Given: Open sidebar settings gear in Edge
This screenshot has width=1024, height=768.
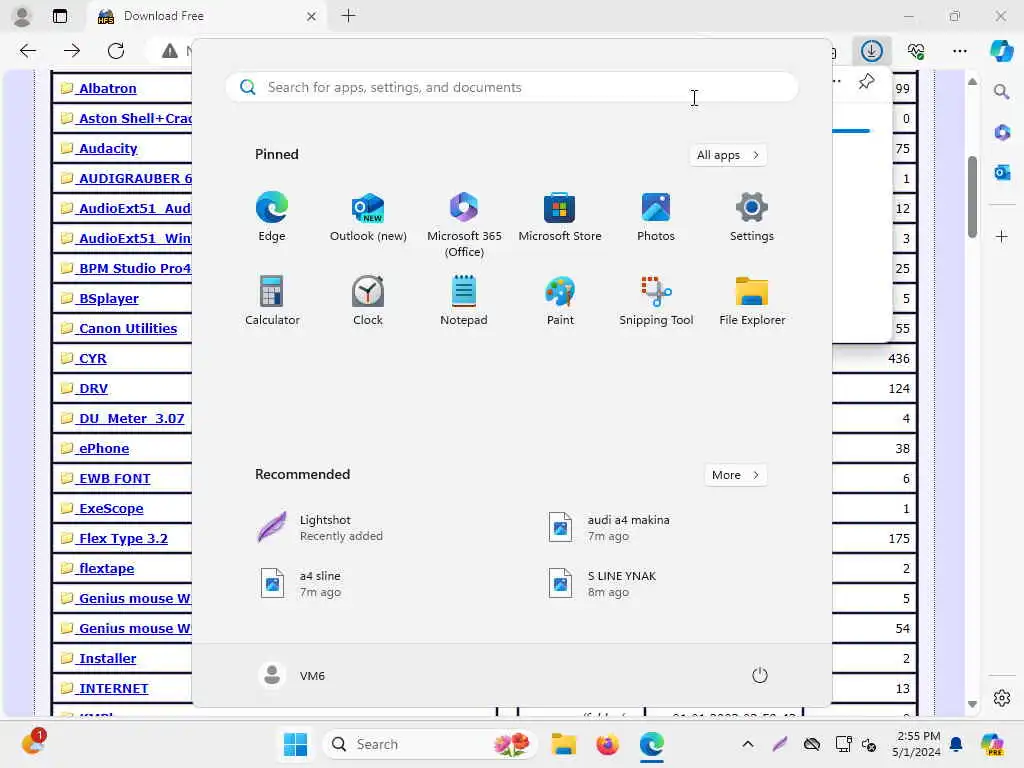Looking at the screenshot, I should click(x=1002, y=698).
